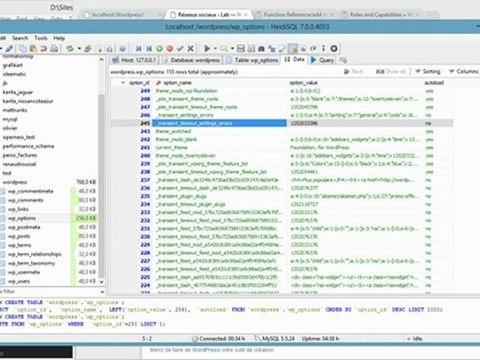The height and width of the screenshot is (360, 480).
Task: Close the Réseaux sociaux - Lab browser tab
Action: 246,15
